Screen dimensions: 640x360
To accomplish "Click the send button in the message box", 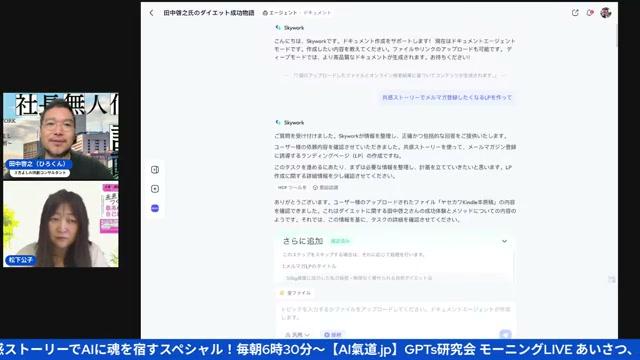I will [x=505, y=335].
